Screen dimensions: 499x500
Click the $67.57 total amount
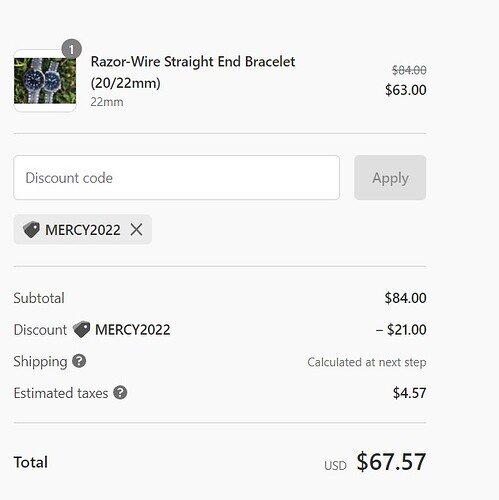coord(391,462)
